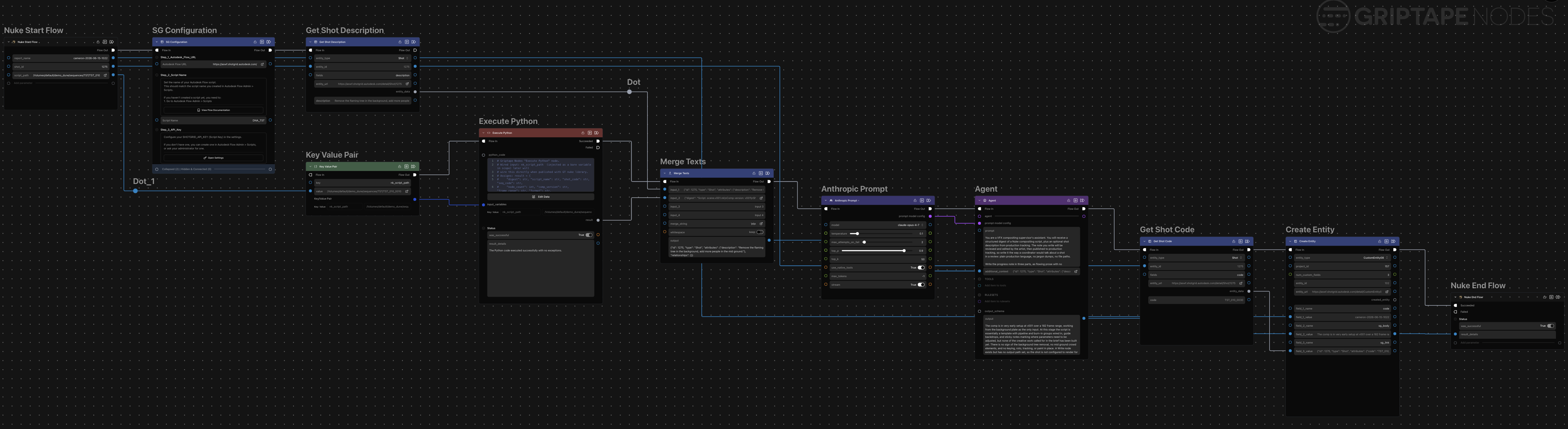Toggle use_native_tools switch in Anthropic Prompt
Image resolution: width=1568 pixels, height=429 pixels.
(x=921, y=268)
